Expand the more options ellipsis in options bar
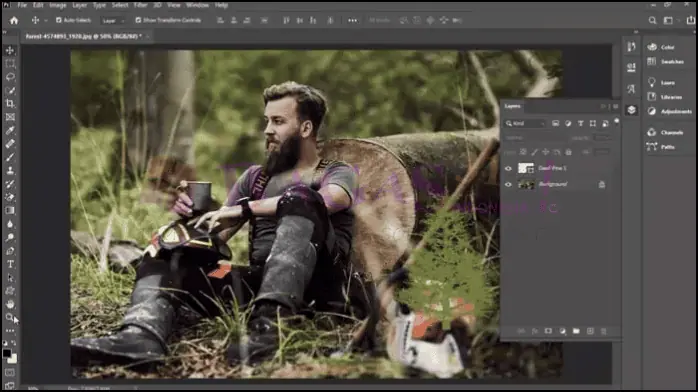This screenshot has height=392, width=698. [353, 20]
